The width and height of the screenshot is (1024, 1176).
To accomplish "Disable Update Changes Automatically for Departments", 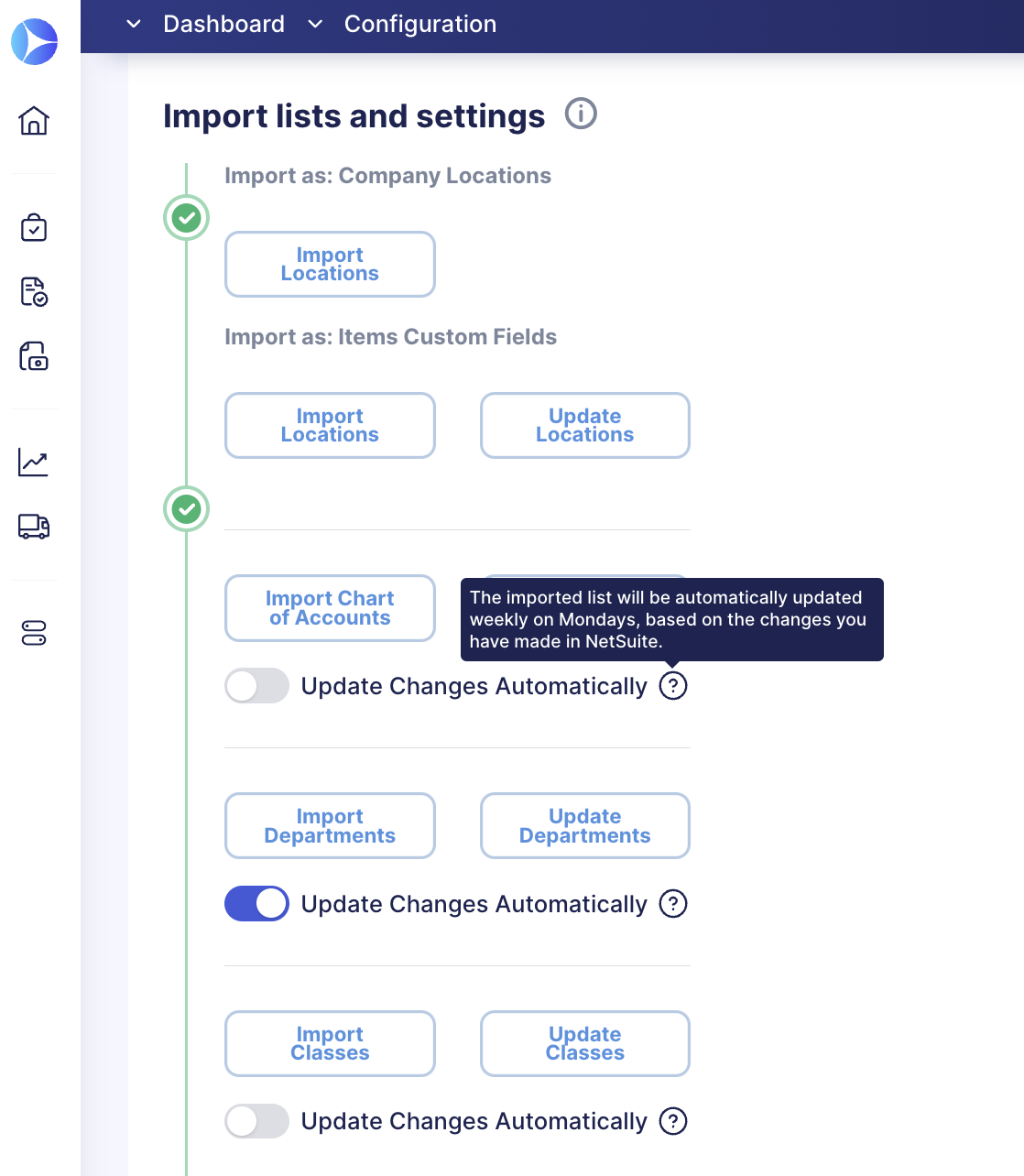I will point(256,903).
